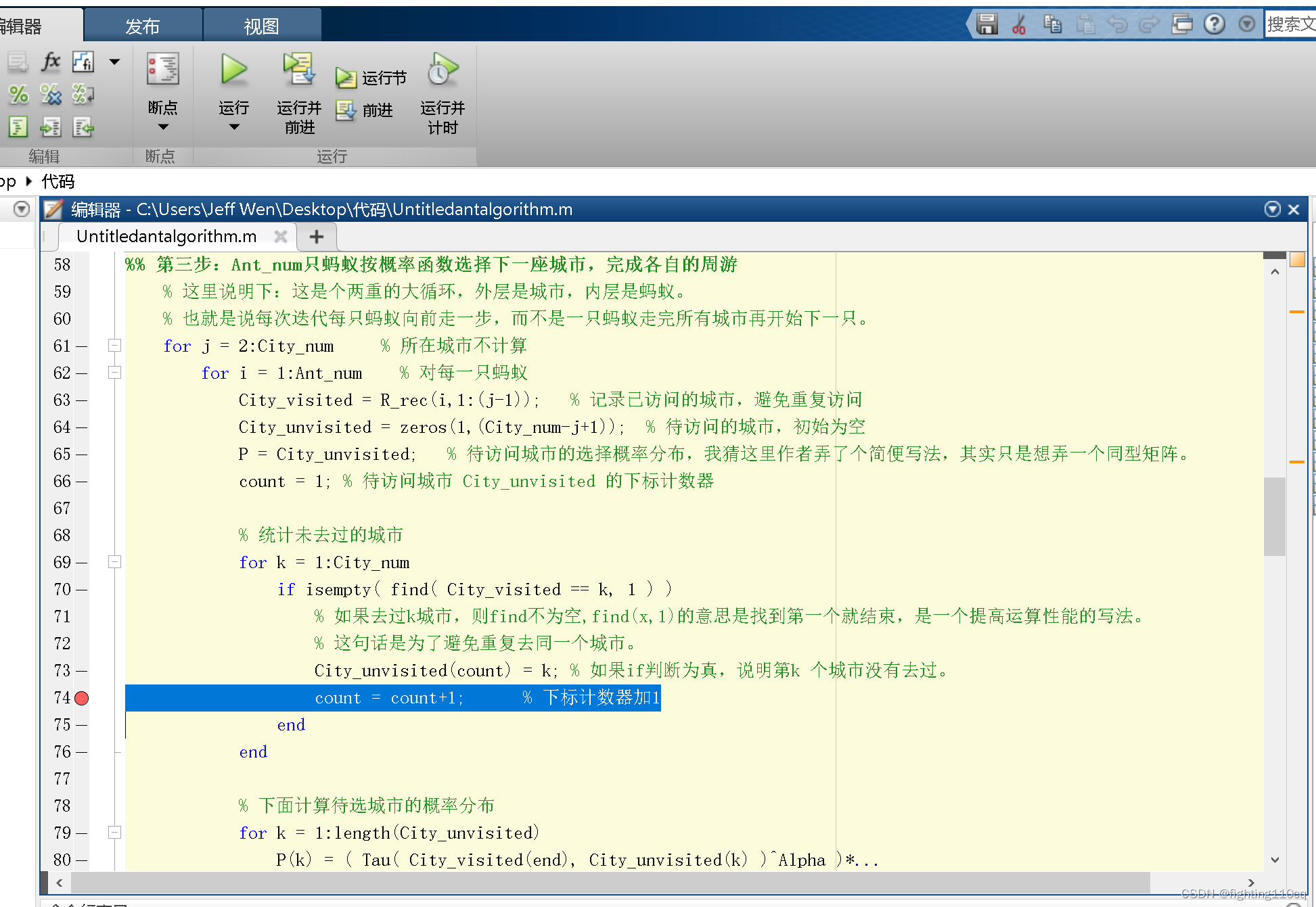Image resolution: width=1316 pixels, height=907 pixels.
Task: Click the Advance (前进) icon
Action: [x=346, y=110]
